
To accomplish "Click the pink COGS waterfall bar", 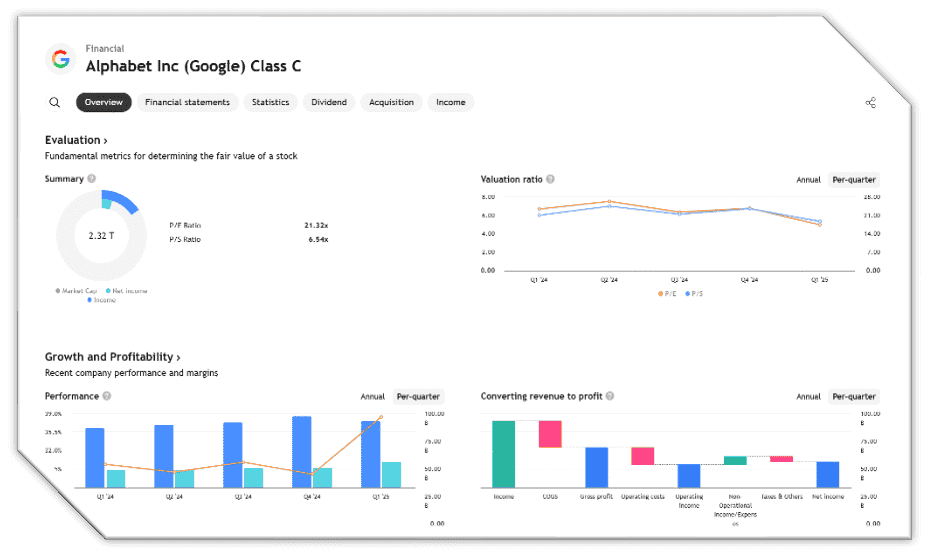I will 550,434.
